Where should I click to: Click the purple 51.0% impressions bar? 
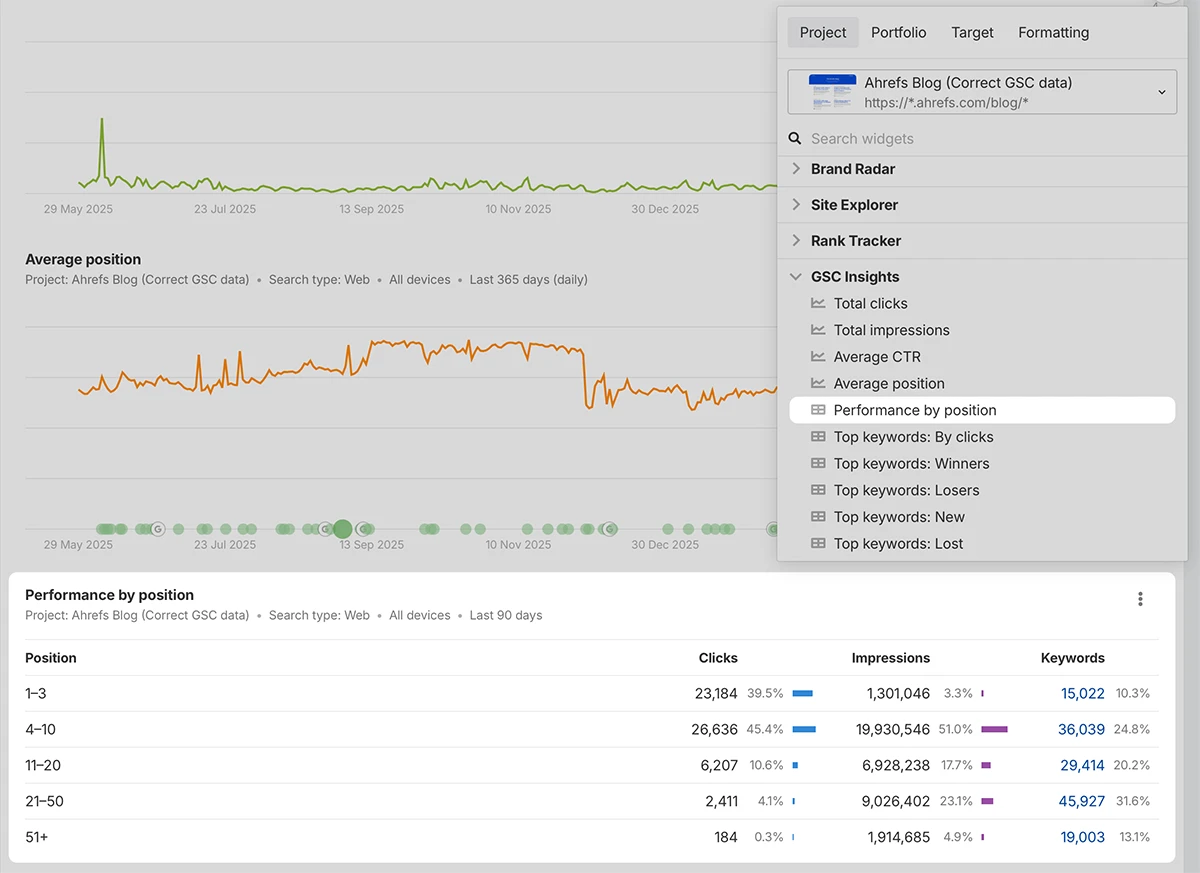click(x=995, y=730)
